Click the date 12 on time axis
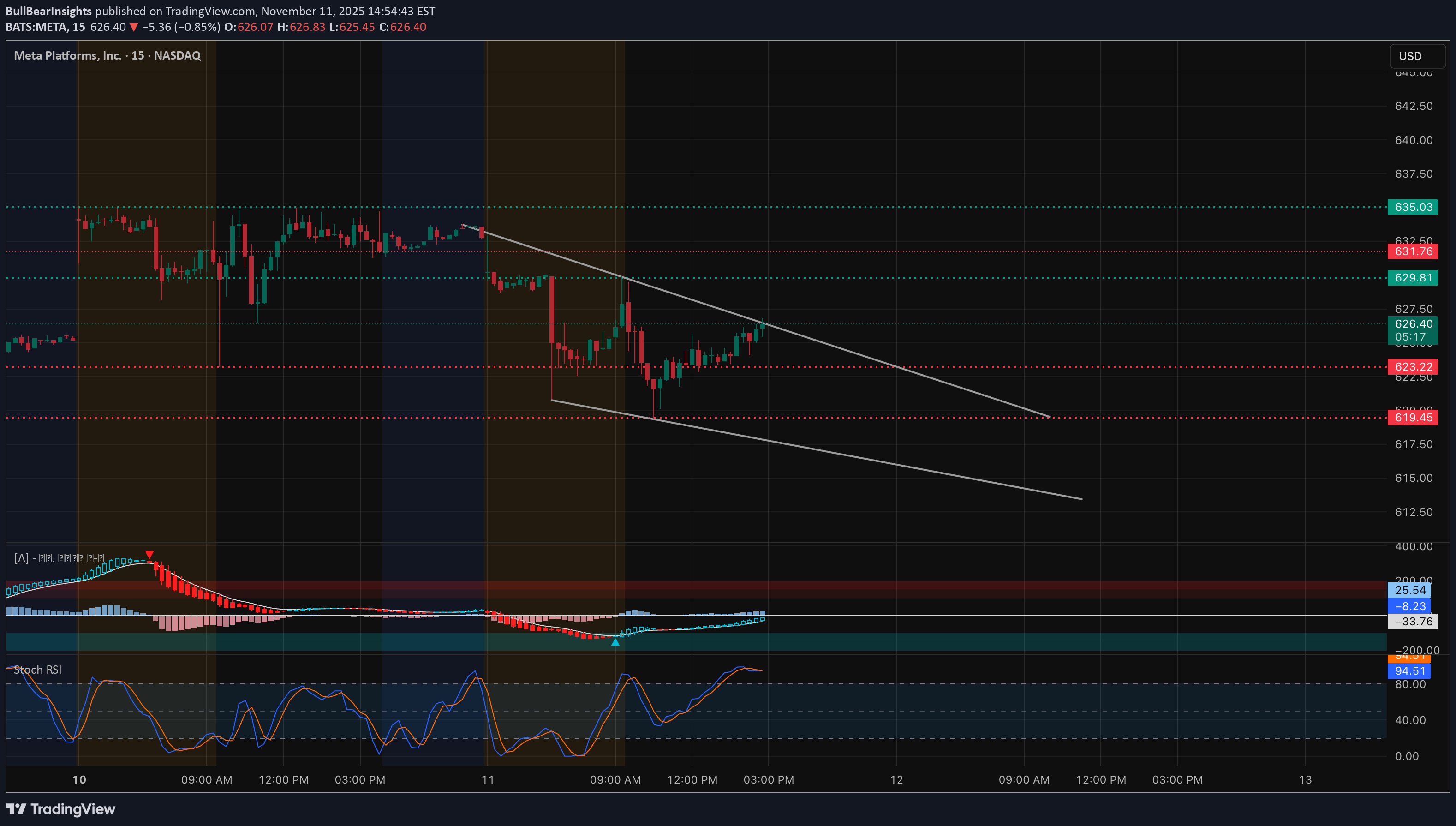The image size is (1456, 826). (896, 779)
